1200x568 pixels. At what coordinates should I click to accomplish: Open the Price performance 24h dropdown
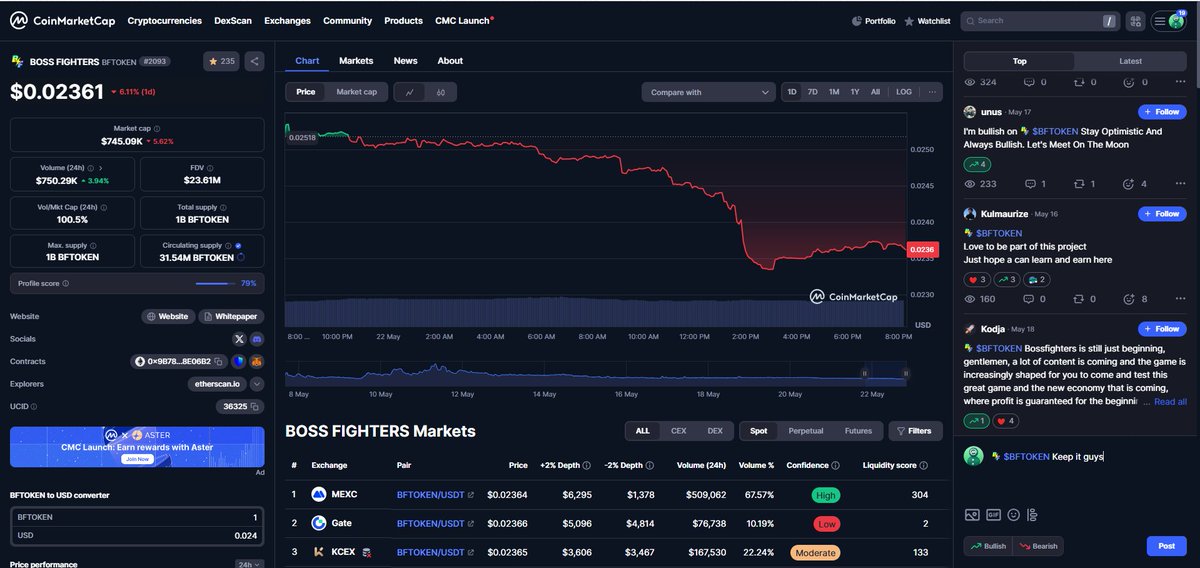point(247,564)
